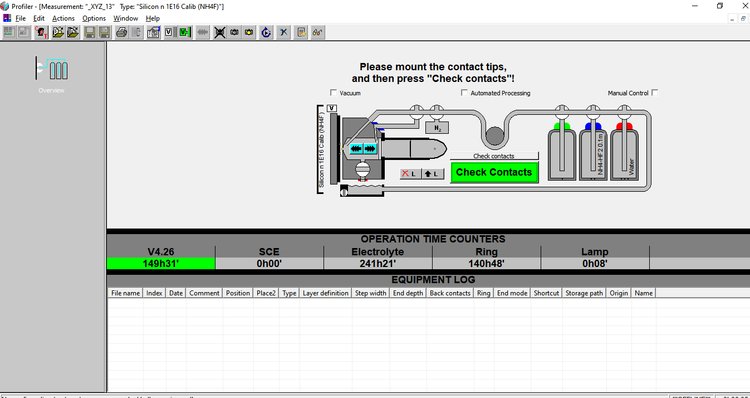The height and width of the screenshot is (398, 750).
Task: Click the red X L button
Action: (x=410, y=174)
